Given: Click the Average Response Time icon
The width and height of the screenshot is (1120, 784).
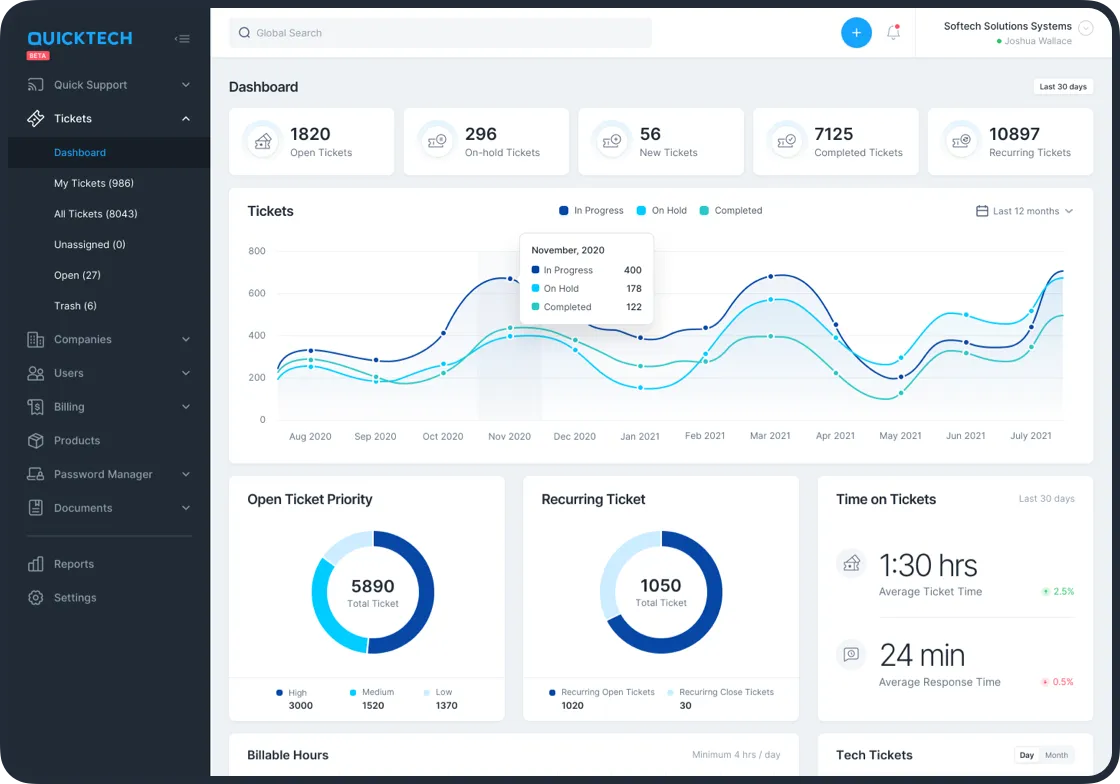Looking at the screenshot, I should 851,654.
